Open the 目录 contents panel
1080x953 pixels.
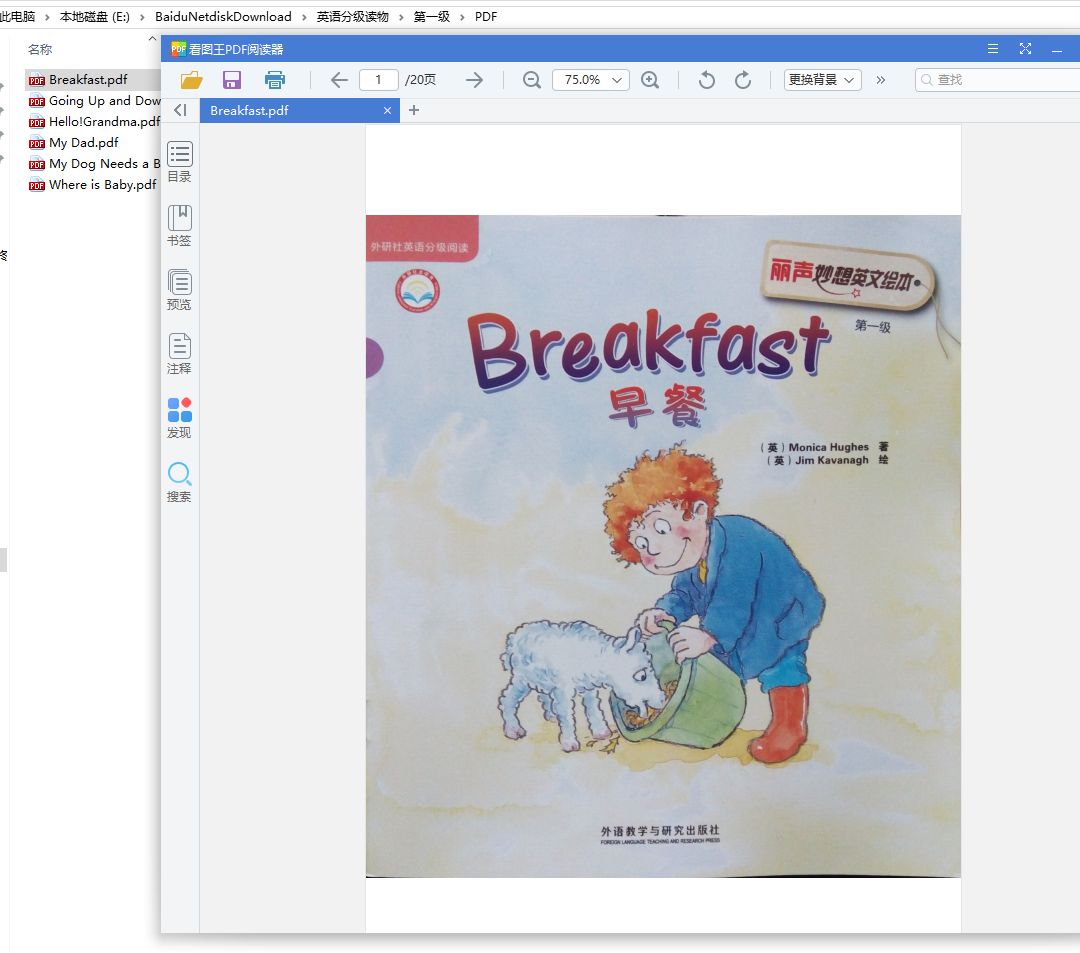click(x=180, y=163)
